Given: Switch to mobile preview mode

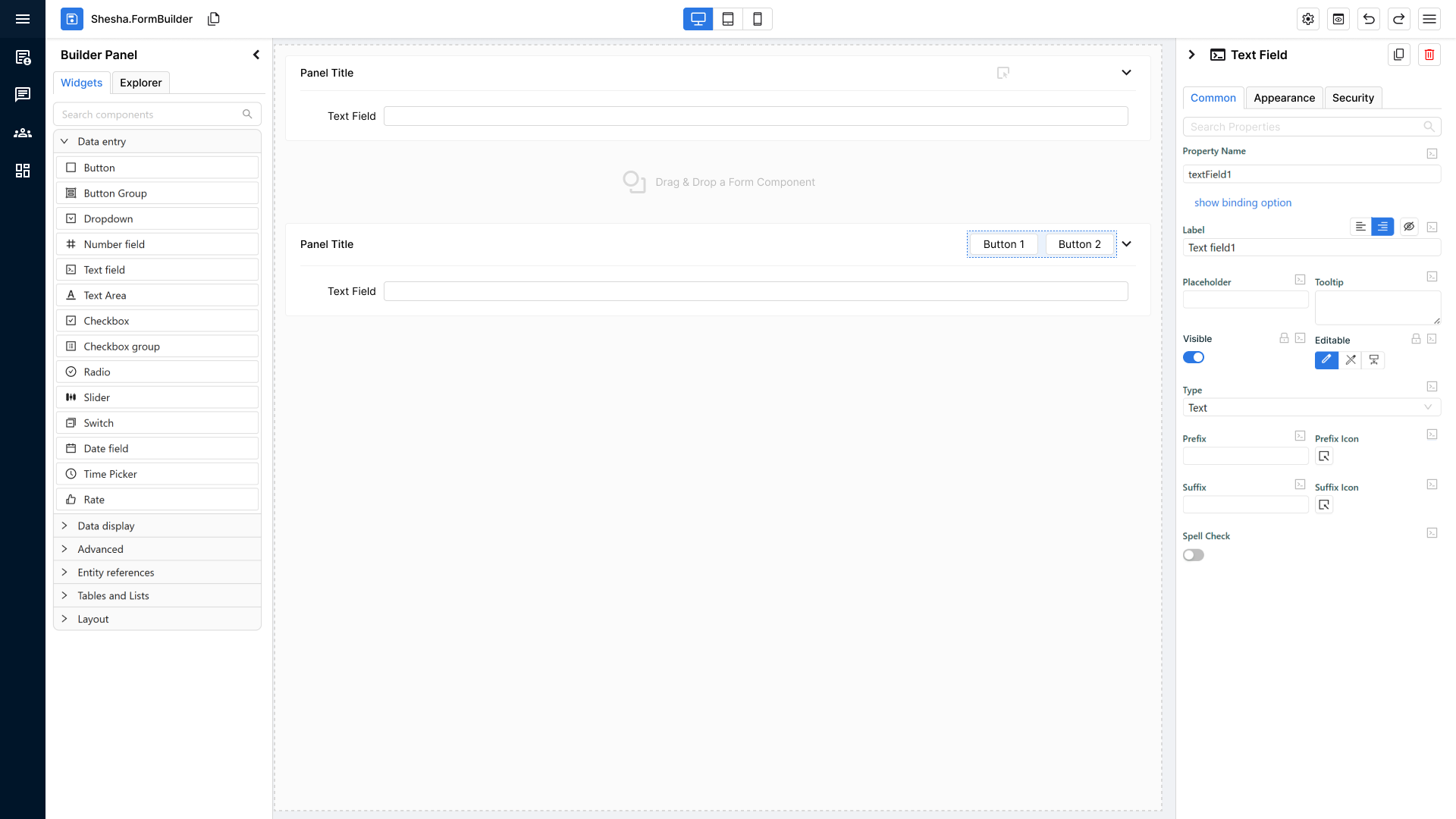Looking at the screenshot, I should [x=757, y=19].
